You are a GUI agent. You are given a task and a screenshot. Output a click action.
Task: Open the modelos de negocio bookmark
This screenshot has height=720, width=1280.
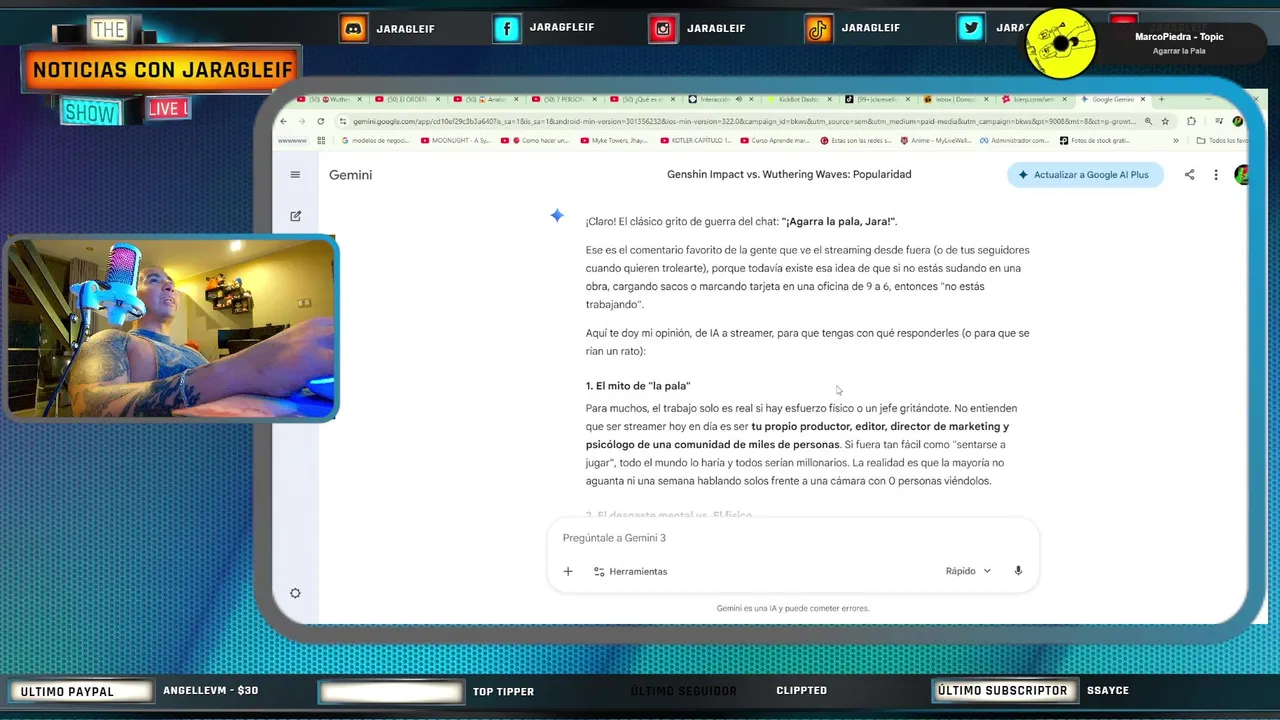point(376,140)
